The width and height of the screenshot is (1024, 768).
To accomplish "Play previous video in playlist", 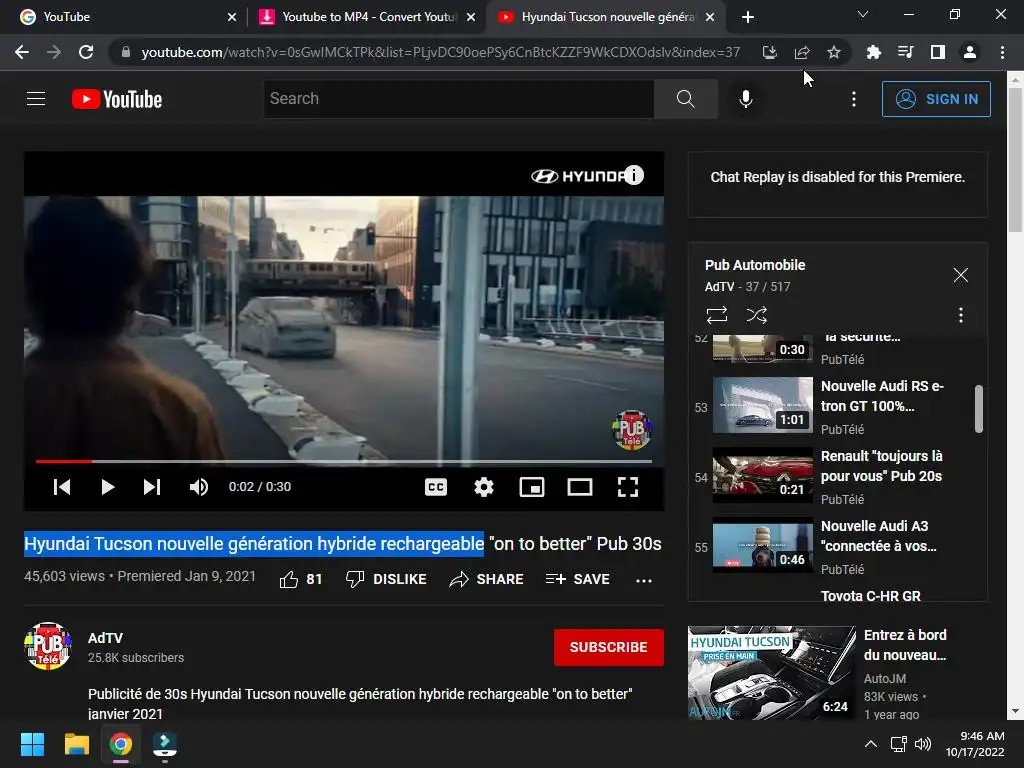I will coord(62,487).
